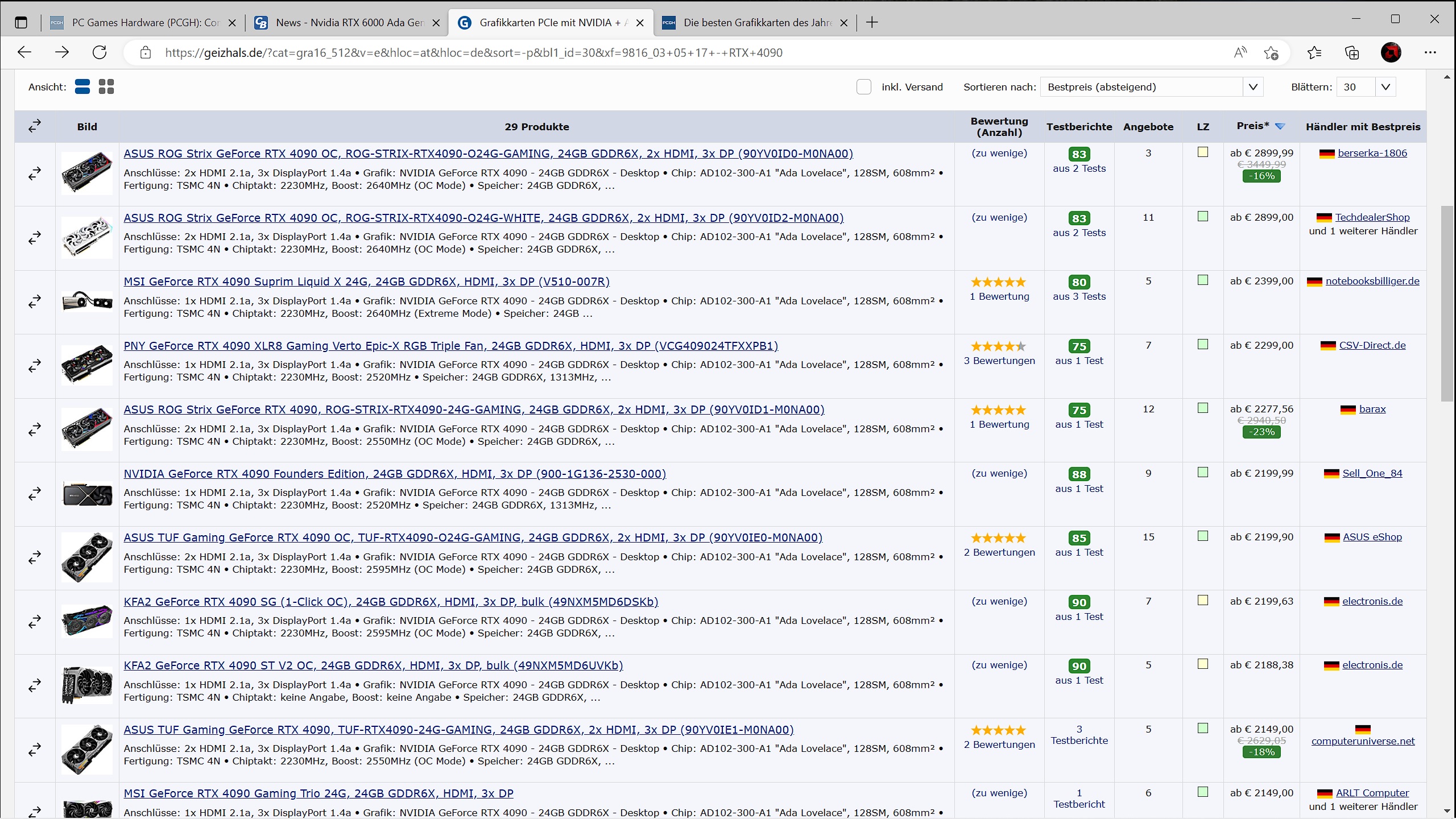Image resolution: width=1456 pixels, height=819 pixels.
Task: Switch to Die besten Grafikkarten tab
Action: pos(755,23)
